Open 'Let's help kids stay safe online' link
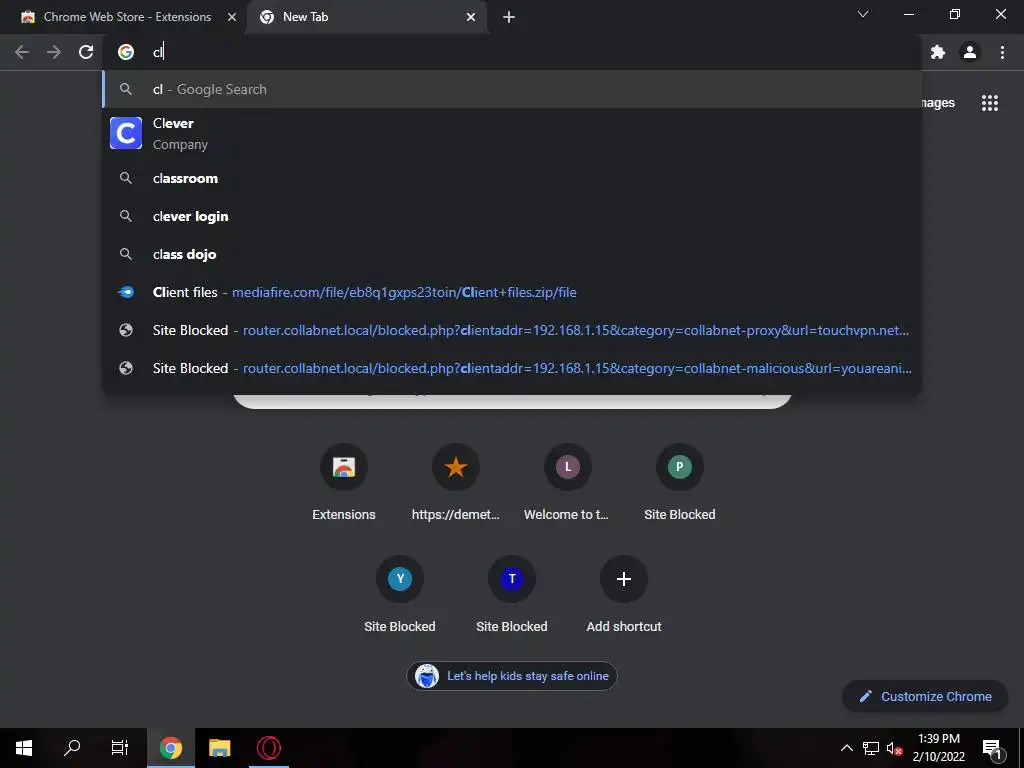The height and width of the screenshot is (768, 1024). pyautogui.click(x=511, y=676)
